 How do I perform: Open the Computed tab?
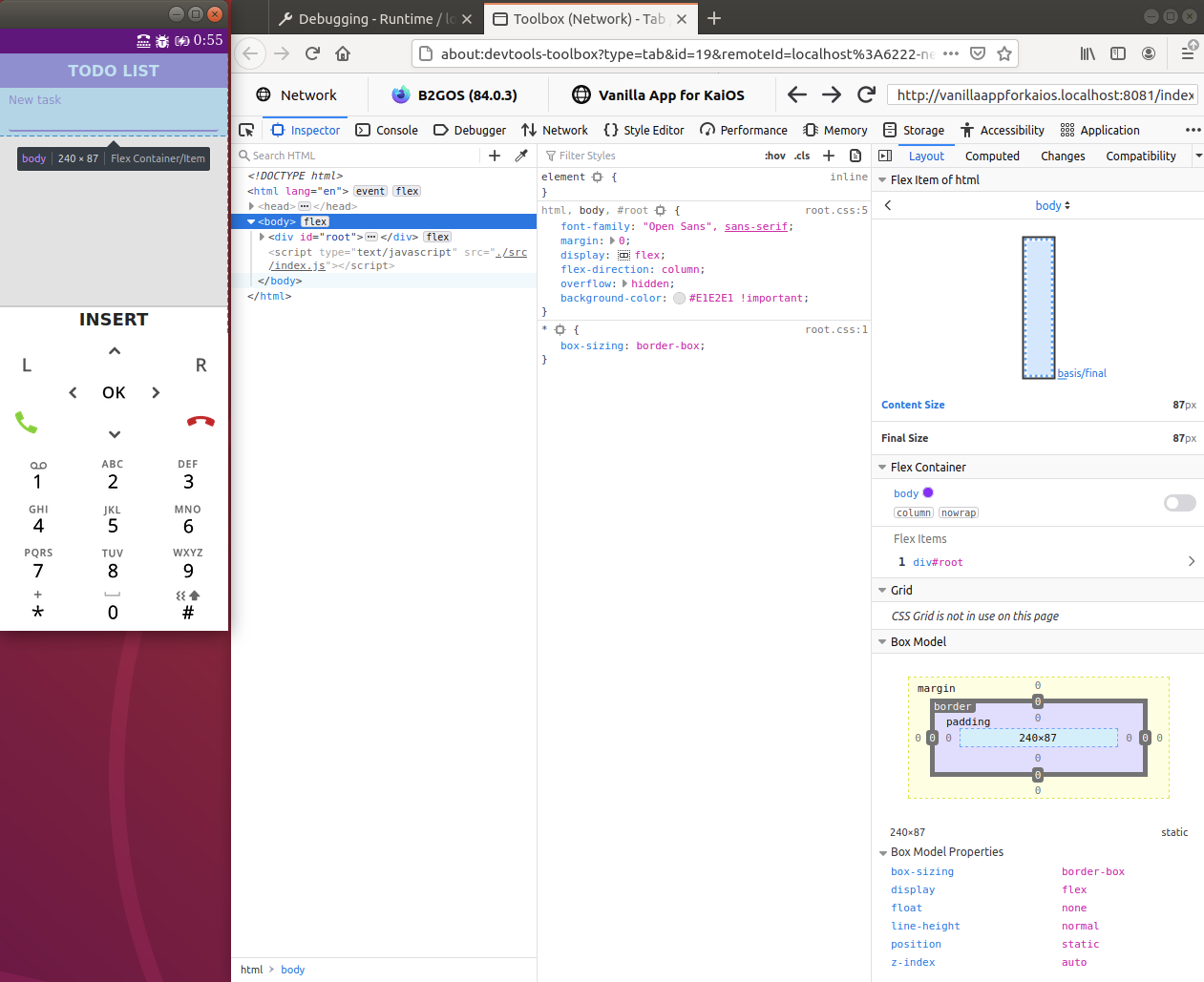point(992,156)
